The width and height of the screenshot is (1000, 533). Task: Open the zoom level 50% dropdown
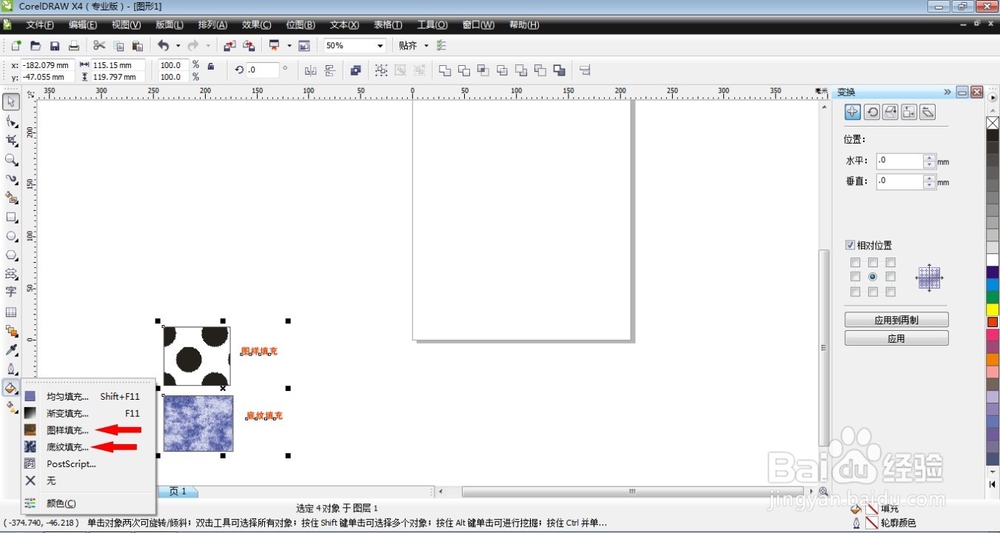380,46
